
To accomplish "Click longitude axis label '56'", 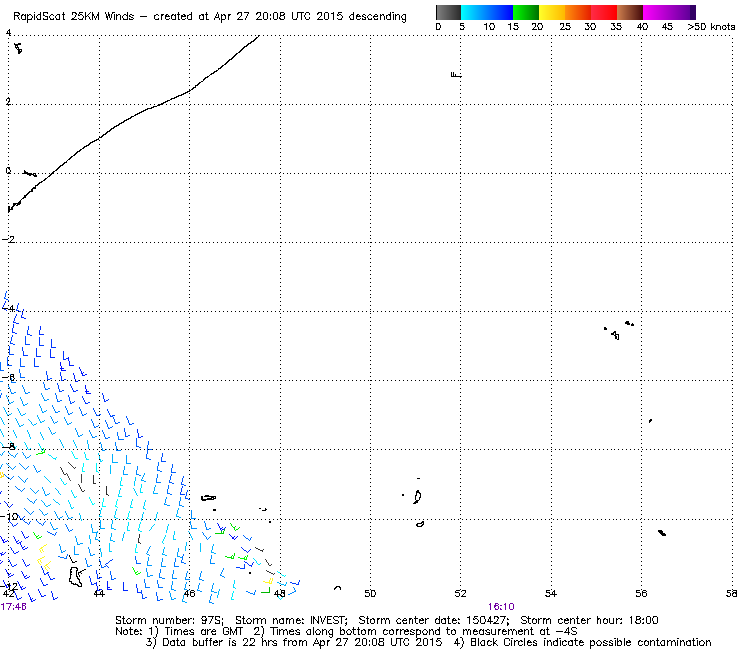I will point(641,593).
